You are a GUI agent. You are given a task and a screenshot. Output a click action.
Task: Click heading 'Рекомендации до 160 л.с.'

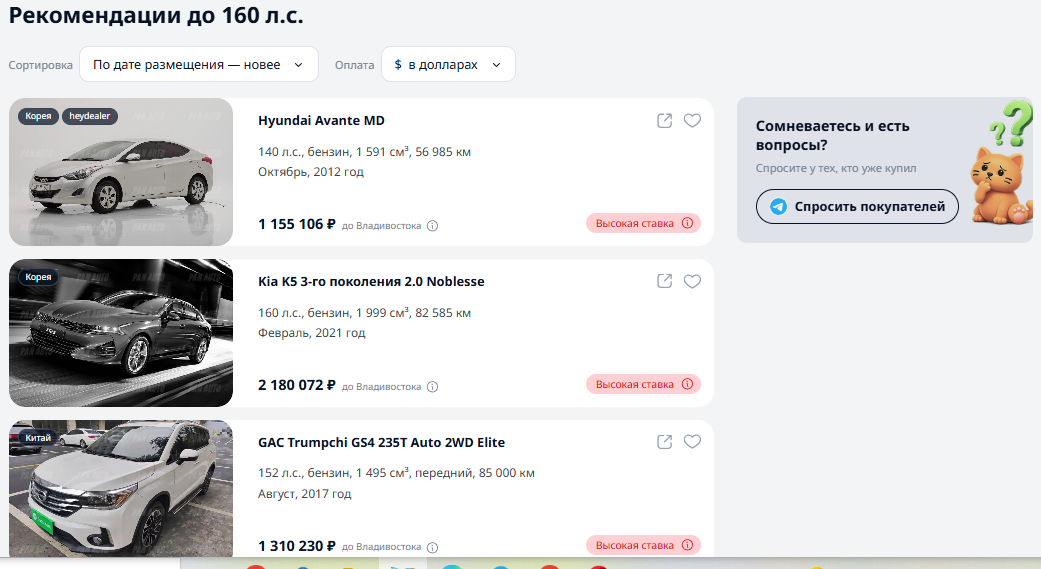tap(156, 15)
